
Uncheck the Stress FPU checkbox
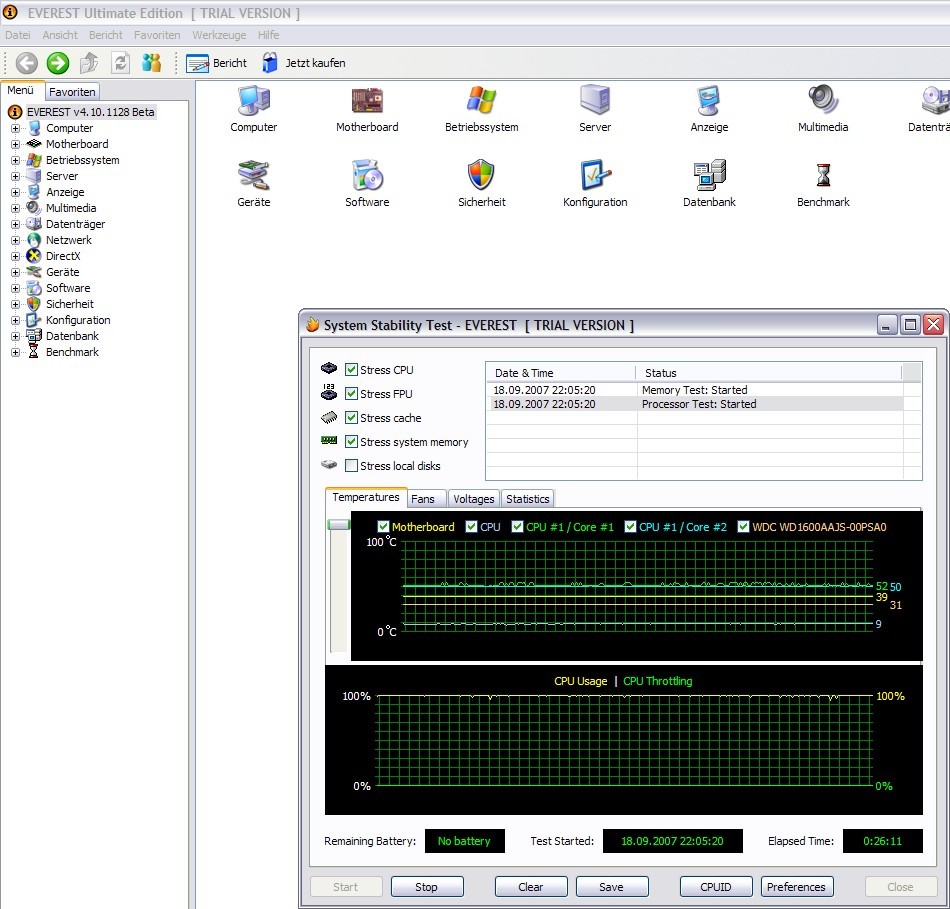click(351, 393)
